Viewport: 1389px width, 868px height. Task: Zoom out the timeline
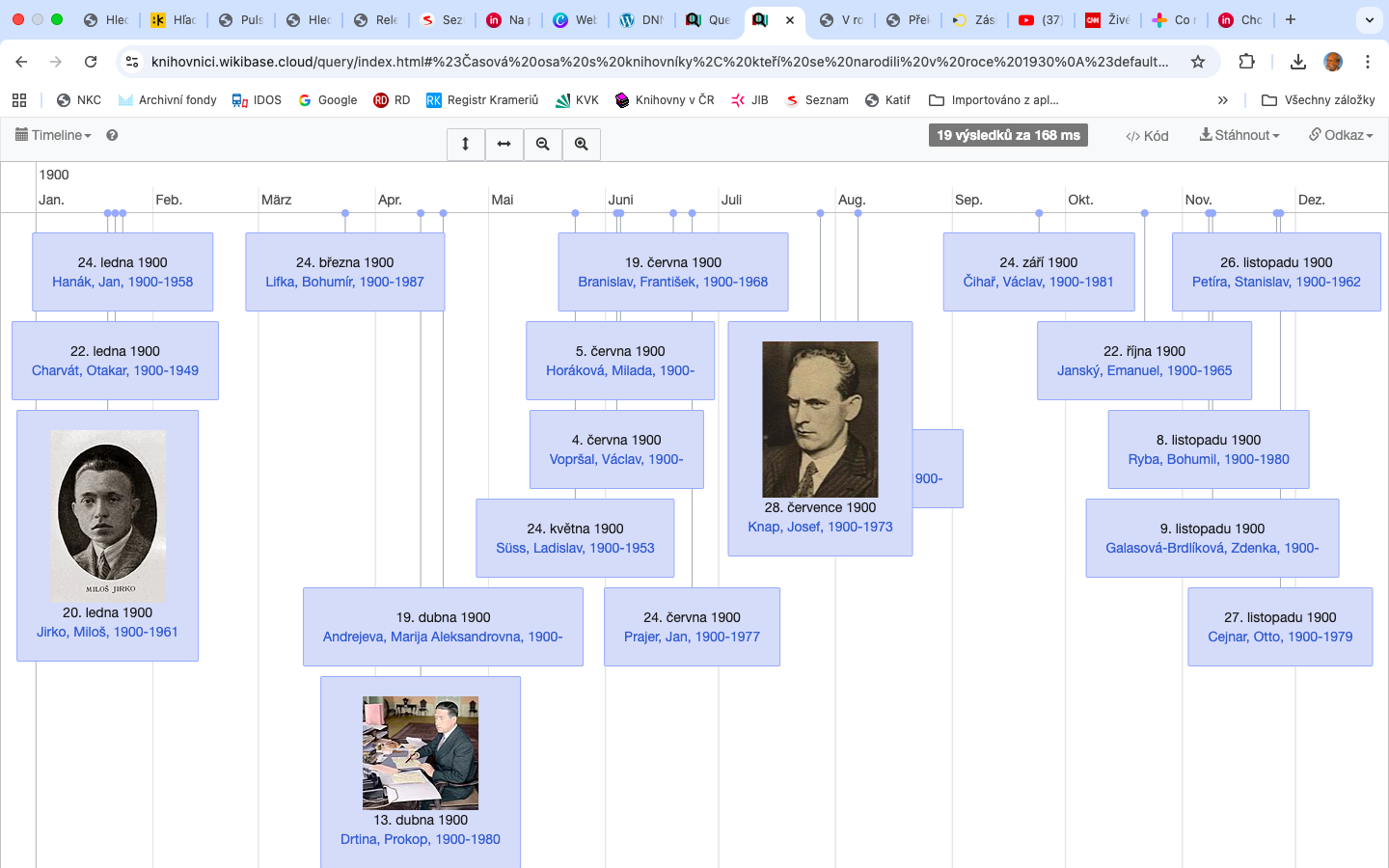tap(543, 144)
